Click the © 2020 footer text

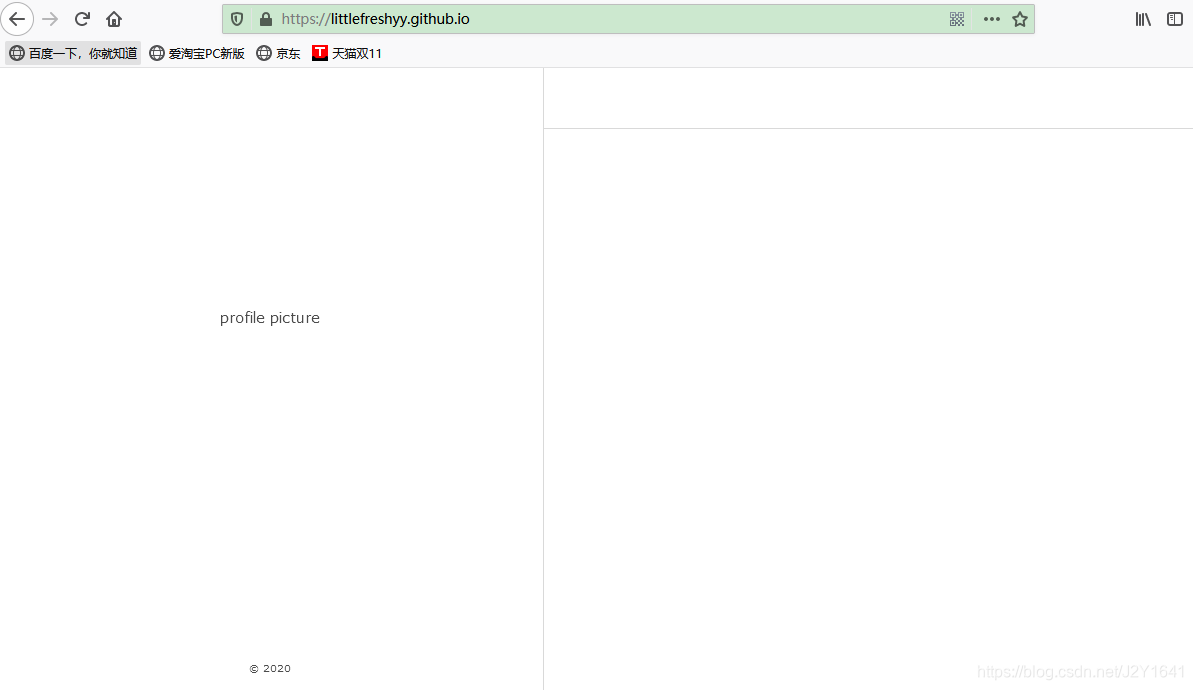[270, 669]
